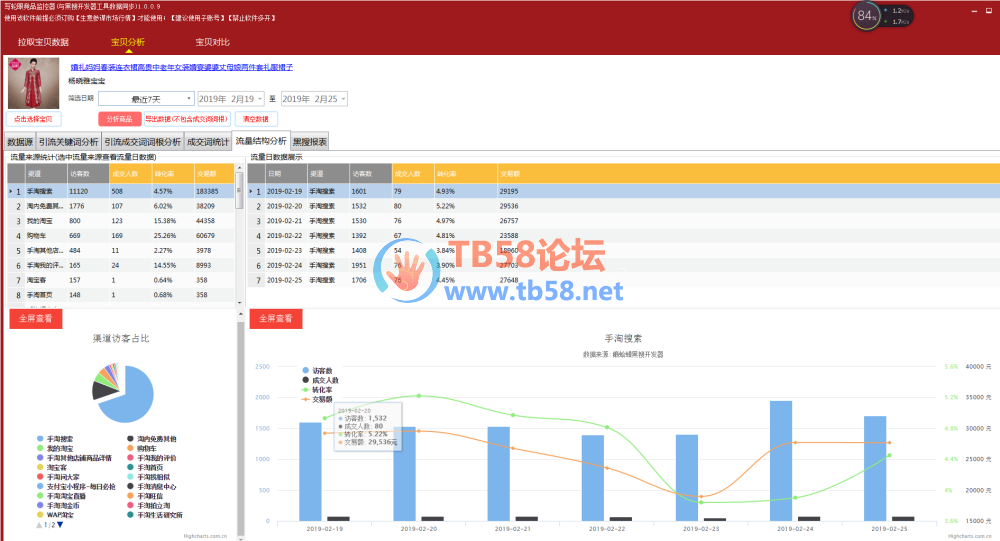Viewport: 1000px width, 541px height.
Task: Switch to the 成交词统计 tab
Action: tap(208, 142)
